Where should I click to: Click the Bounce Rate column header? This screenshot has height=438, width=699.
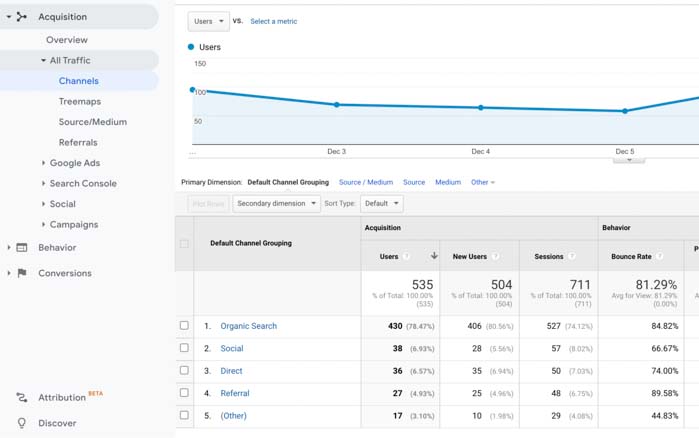coord(631,257)
